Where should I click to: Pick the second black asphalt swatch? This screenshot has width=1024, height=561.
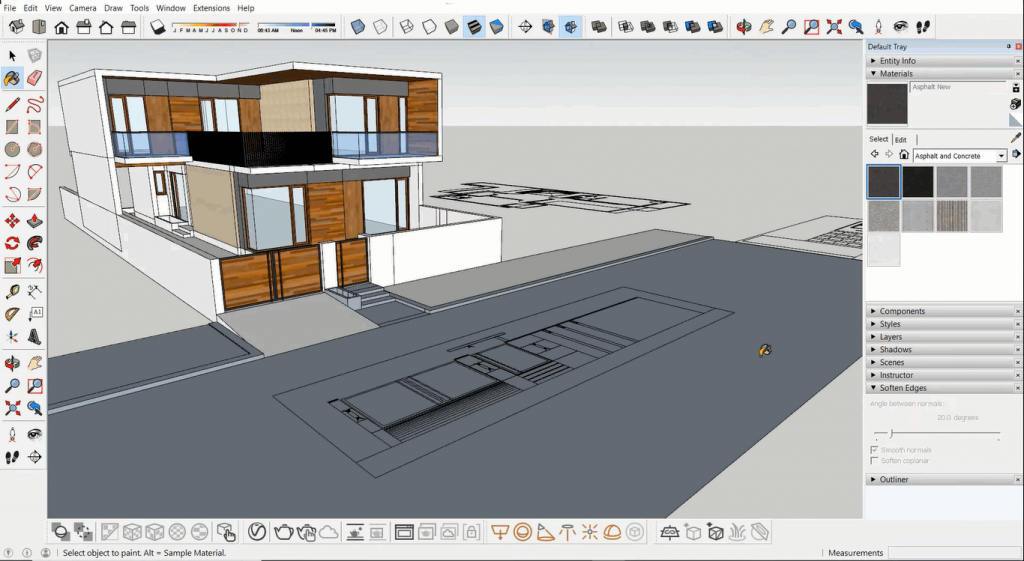pos(918,182)
